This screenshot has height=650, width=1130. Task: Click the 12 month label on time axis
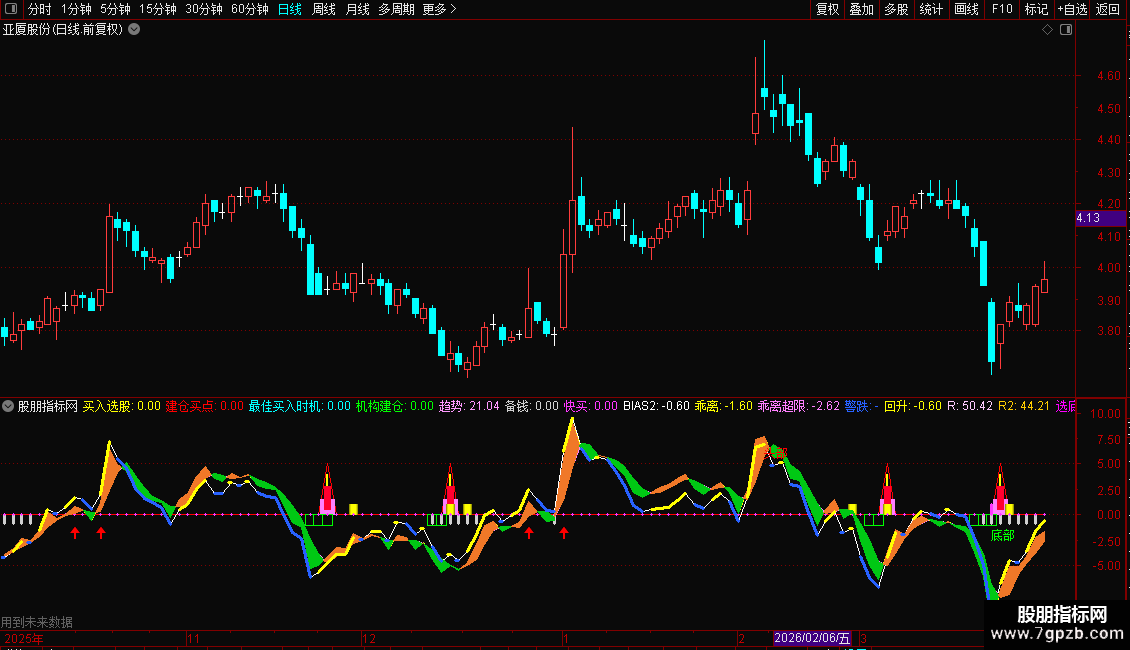369,638
